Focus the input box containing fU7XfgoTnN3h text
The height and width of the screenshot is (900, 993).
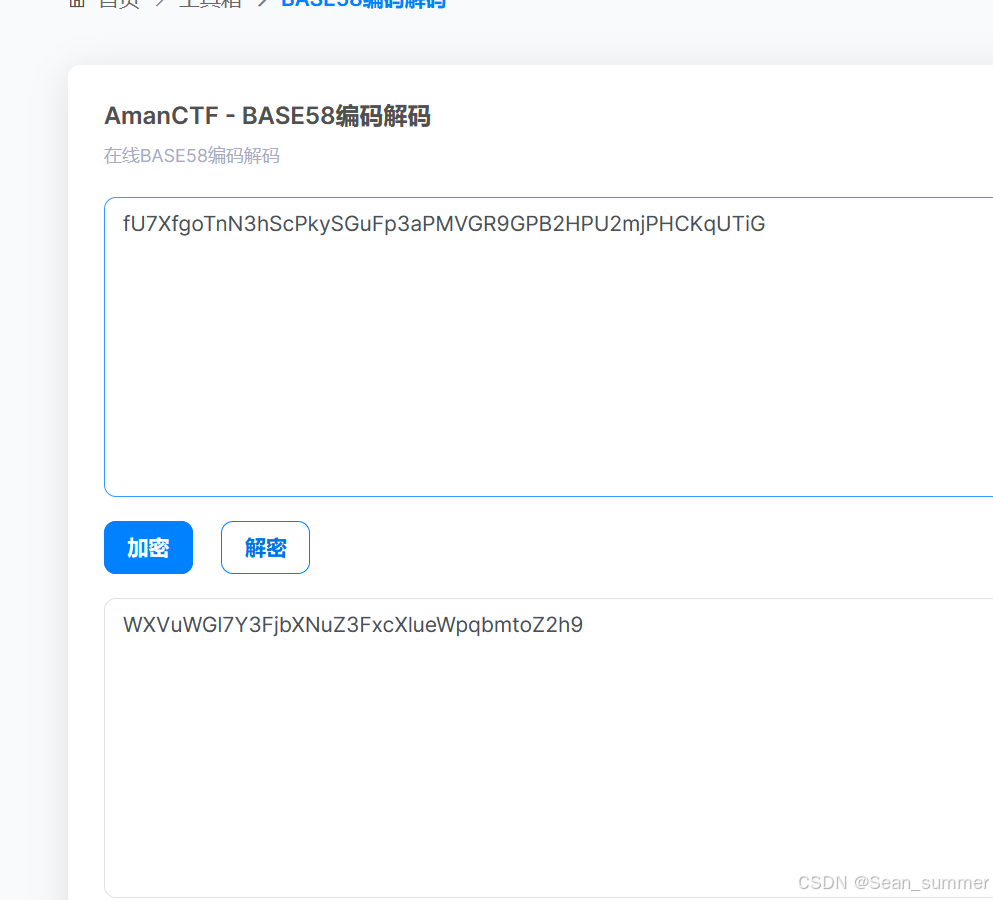548,347
